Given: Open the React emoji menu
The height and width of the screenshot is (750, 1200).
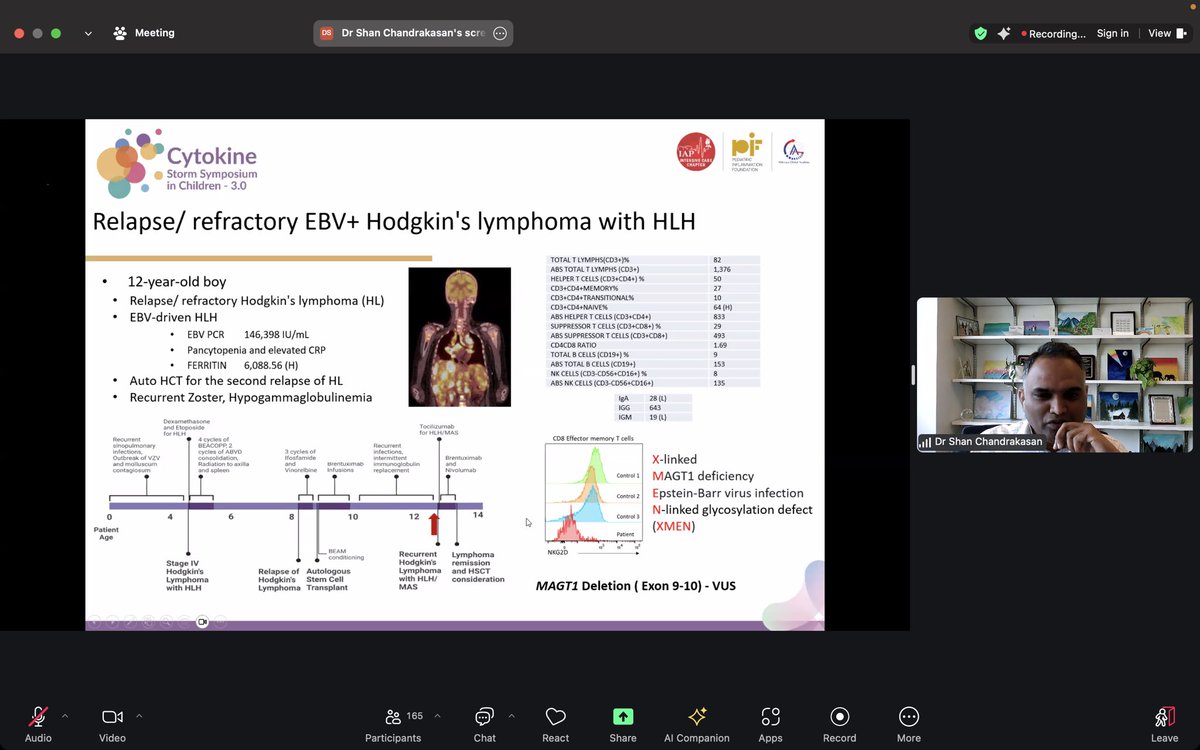Looking at the screenshot, I should (x=556, y=725).
